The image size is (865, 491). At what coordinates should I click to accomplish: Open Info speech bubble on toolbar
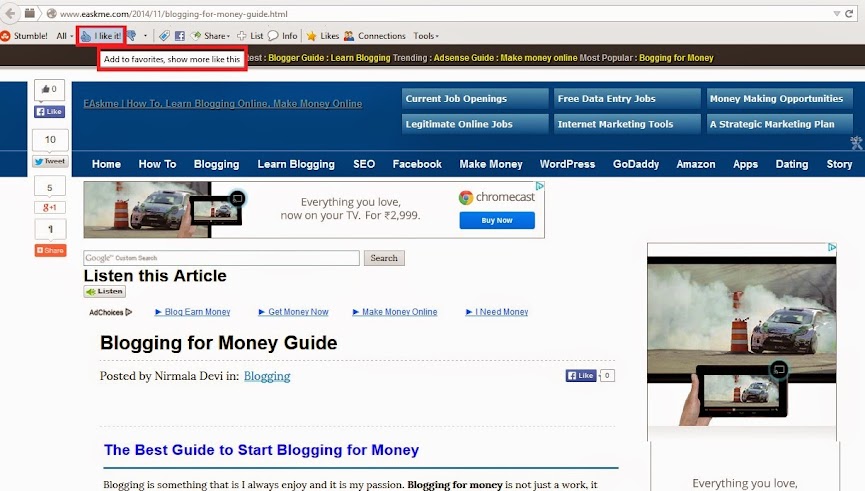282,36
